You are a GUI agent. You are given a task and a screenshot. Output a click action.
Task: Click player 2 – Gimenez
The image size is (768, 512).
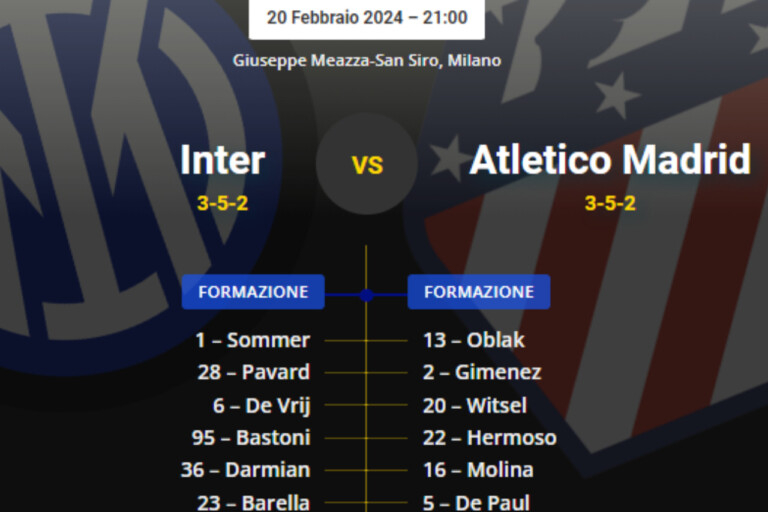tap(482, 372)
